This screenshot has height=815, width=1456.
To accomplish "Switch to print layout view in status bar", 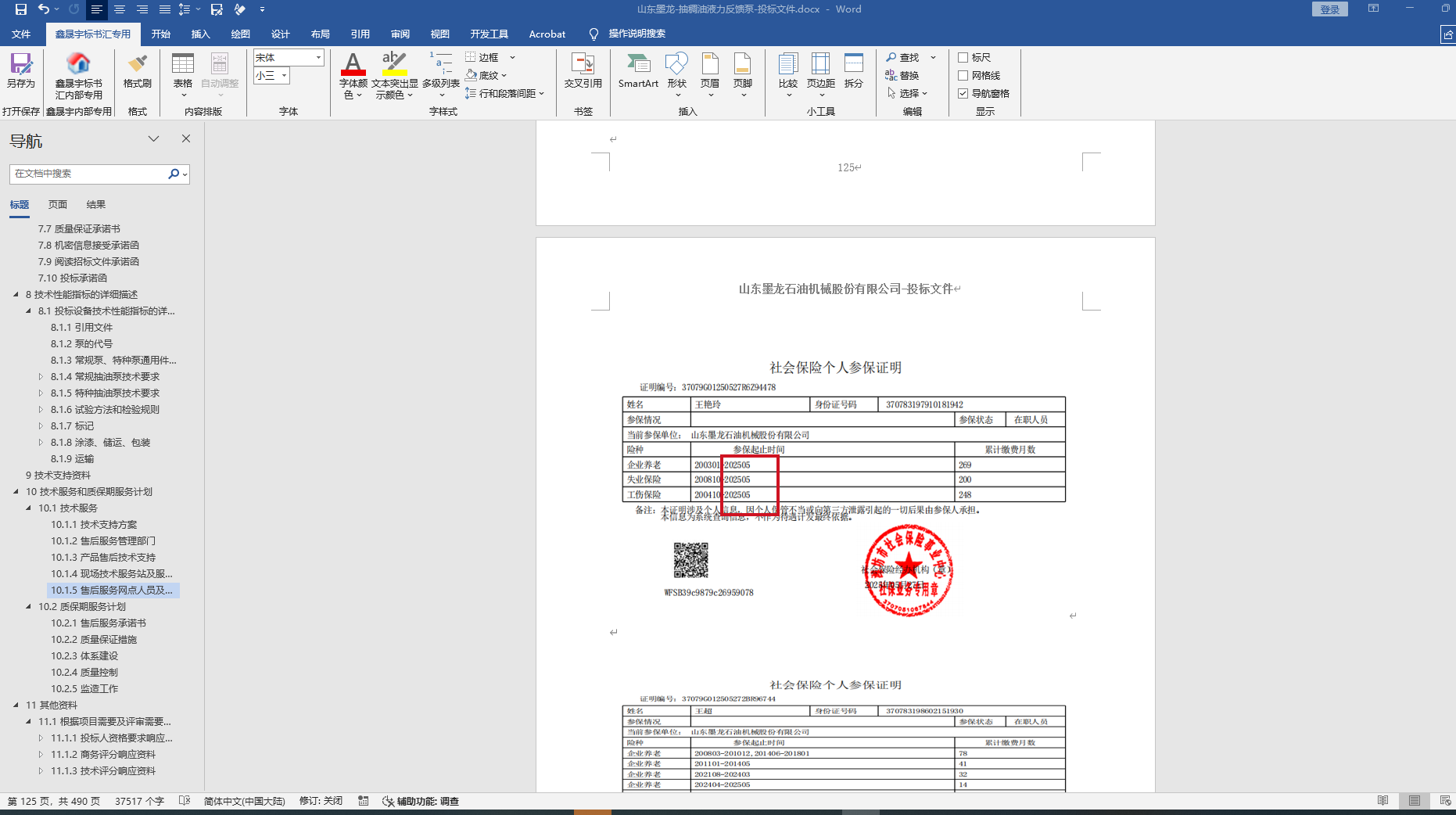I will [x=1415, y=801].
